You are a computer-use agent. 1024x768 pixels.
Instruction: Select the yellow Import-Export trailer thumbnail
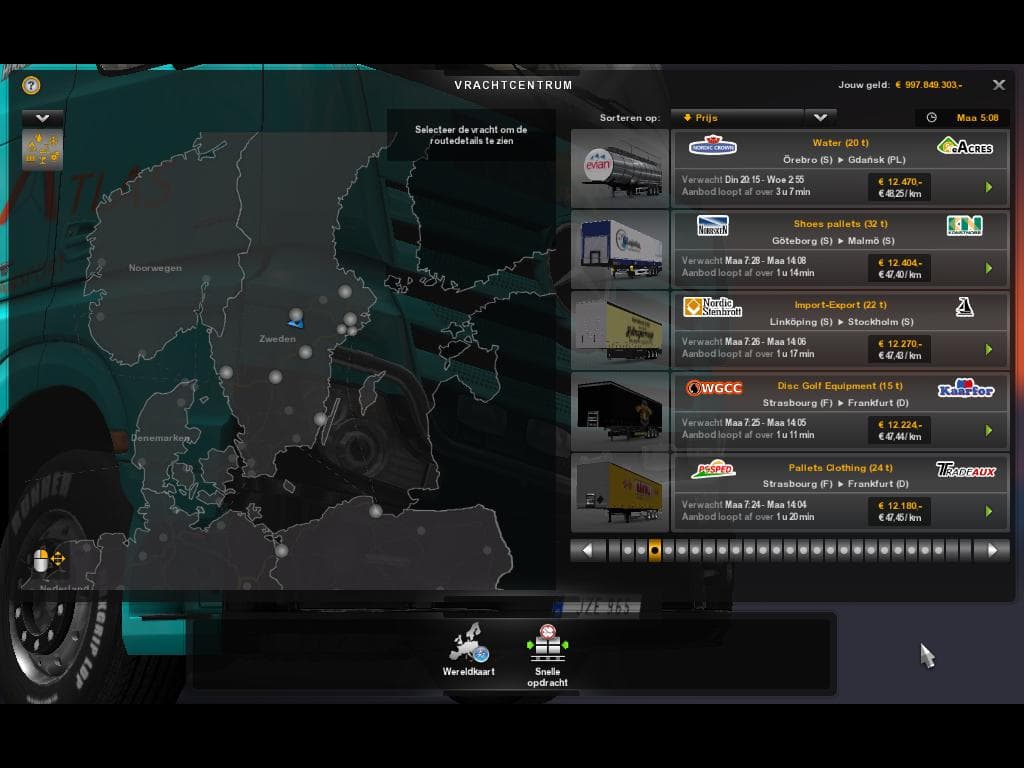point(620,330)
